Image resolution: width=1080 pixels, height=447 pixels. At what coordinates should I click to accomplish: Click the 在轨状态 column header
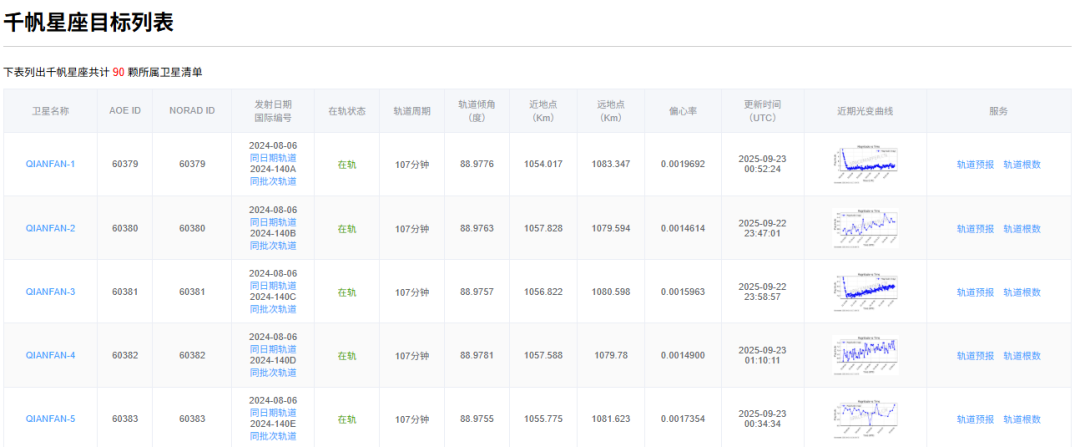point(346,111)
